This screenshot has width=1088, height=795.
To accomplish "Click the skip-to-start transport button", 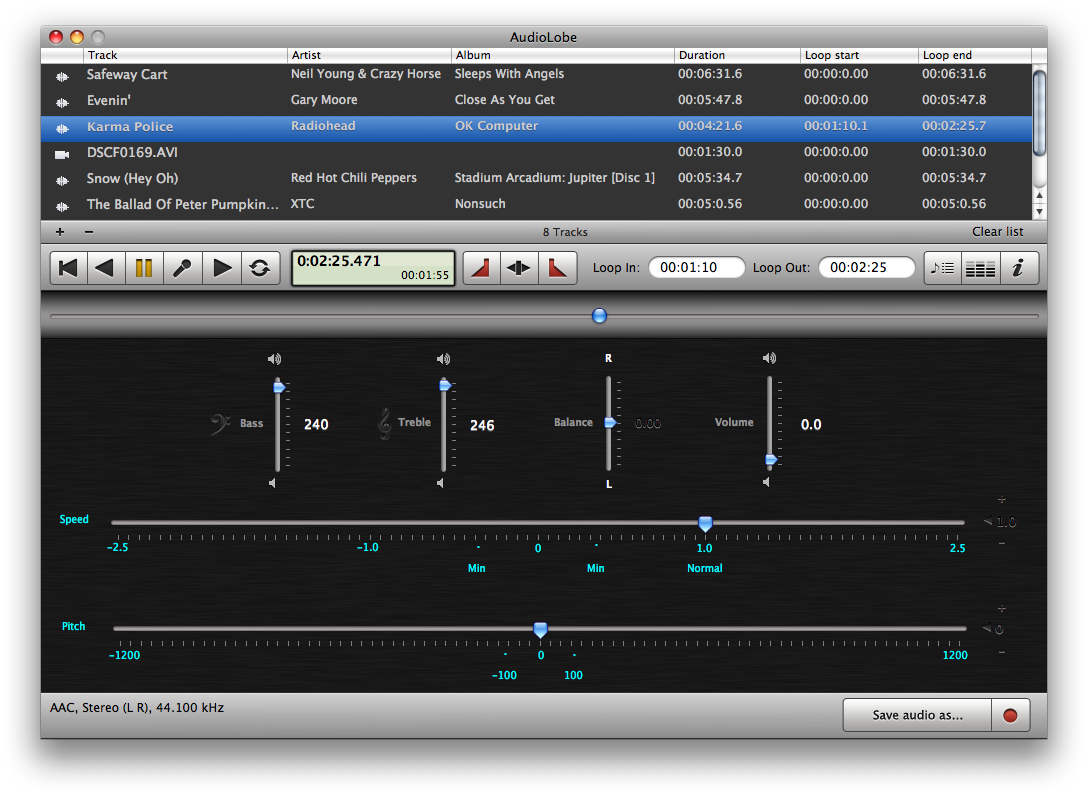I will tap(69, 268).
